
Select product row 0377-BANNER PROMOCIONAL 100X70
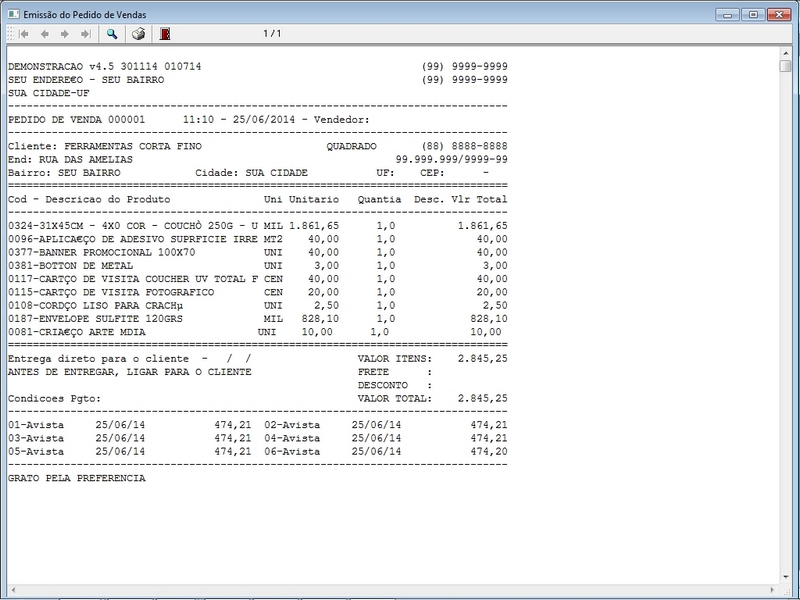pos(258,253)
